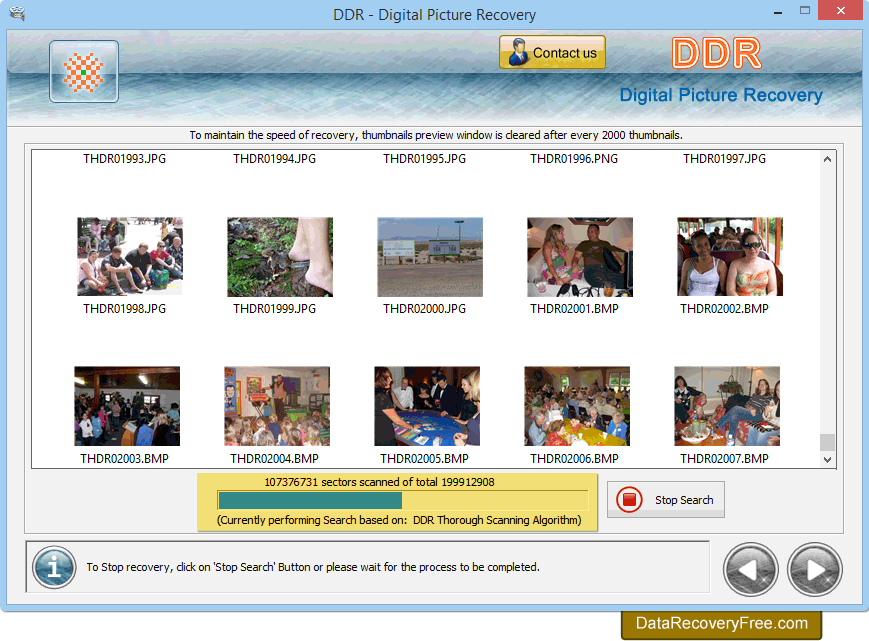Click file name THDR01996.PNG

(x=574, y=159)
